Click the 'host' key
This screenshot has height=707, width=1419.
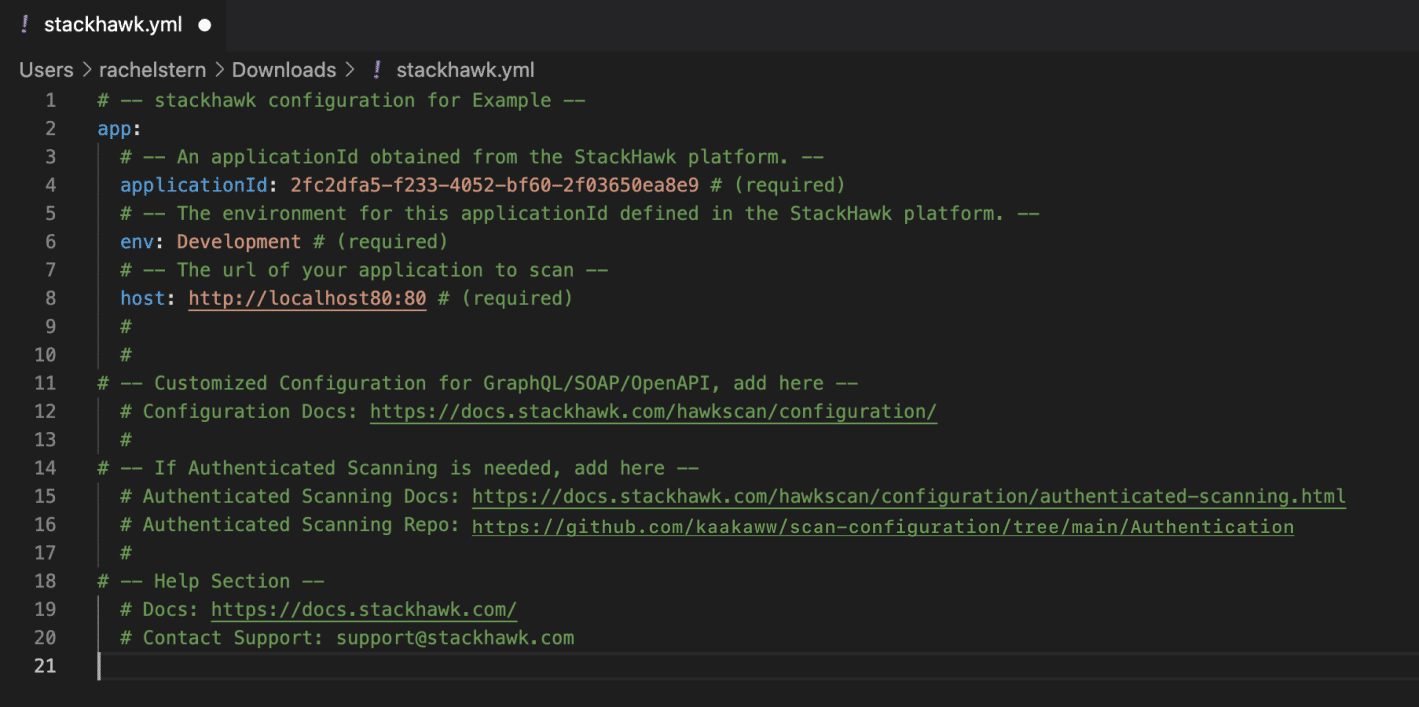[x=143, y=298]
